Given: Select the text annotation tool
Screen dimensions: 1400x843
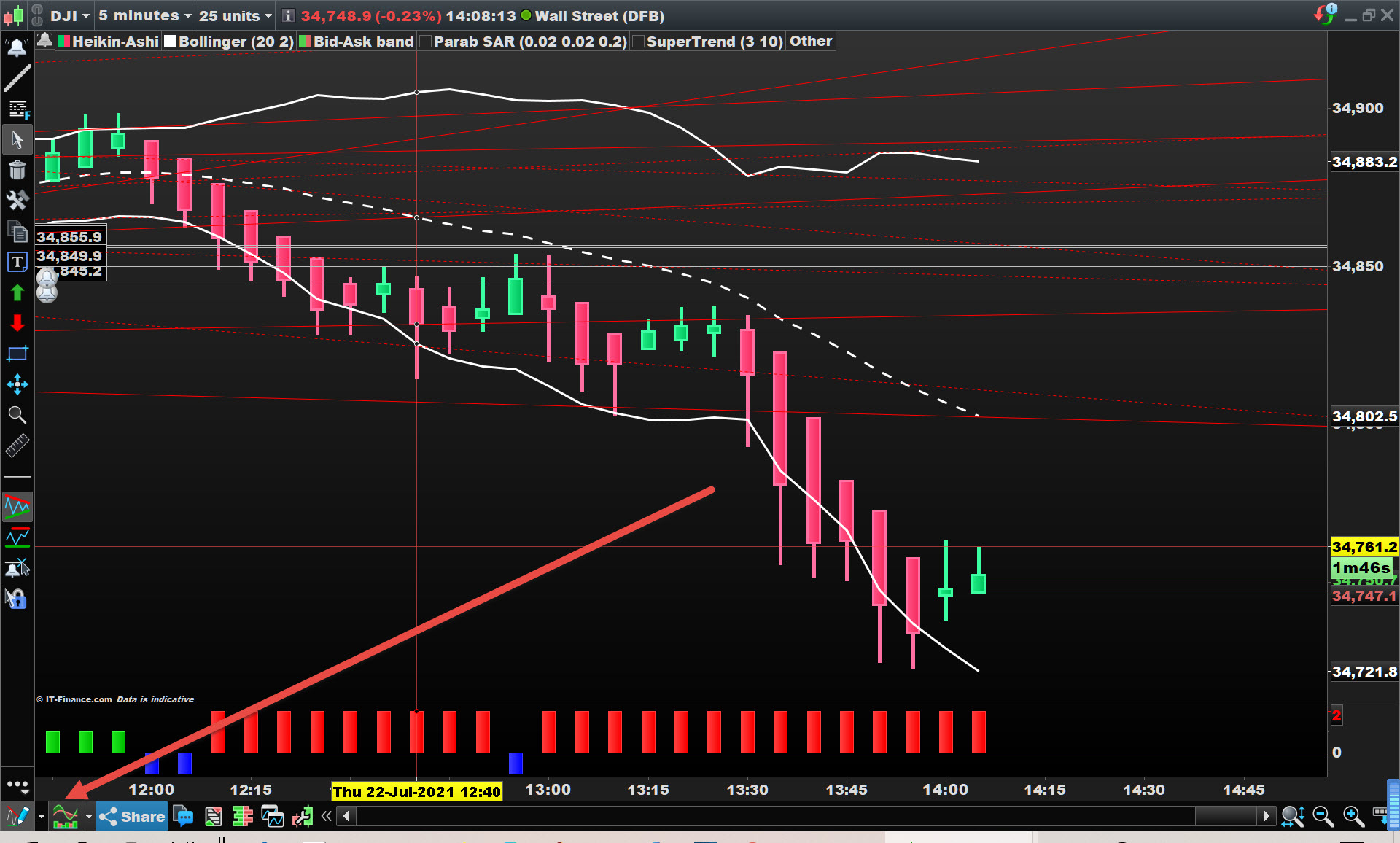Looking at the screenshot, I should [x=17, y=262].
